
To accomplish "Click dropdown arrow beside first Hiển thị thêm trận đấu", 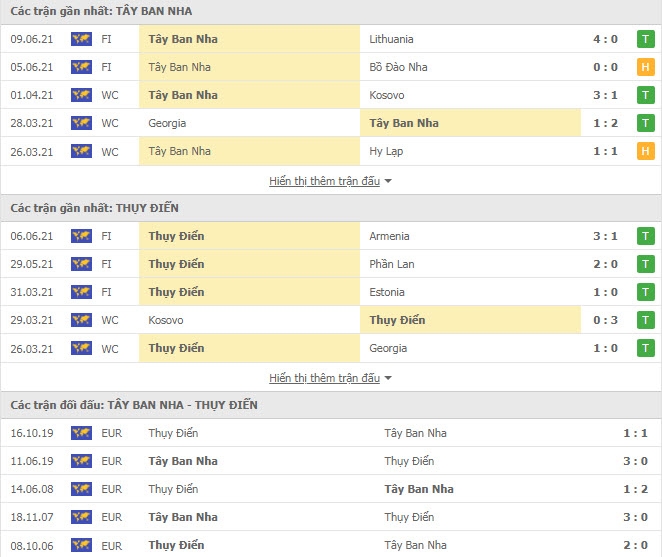I will coord(388,181).
